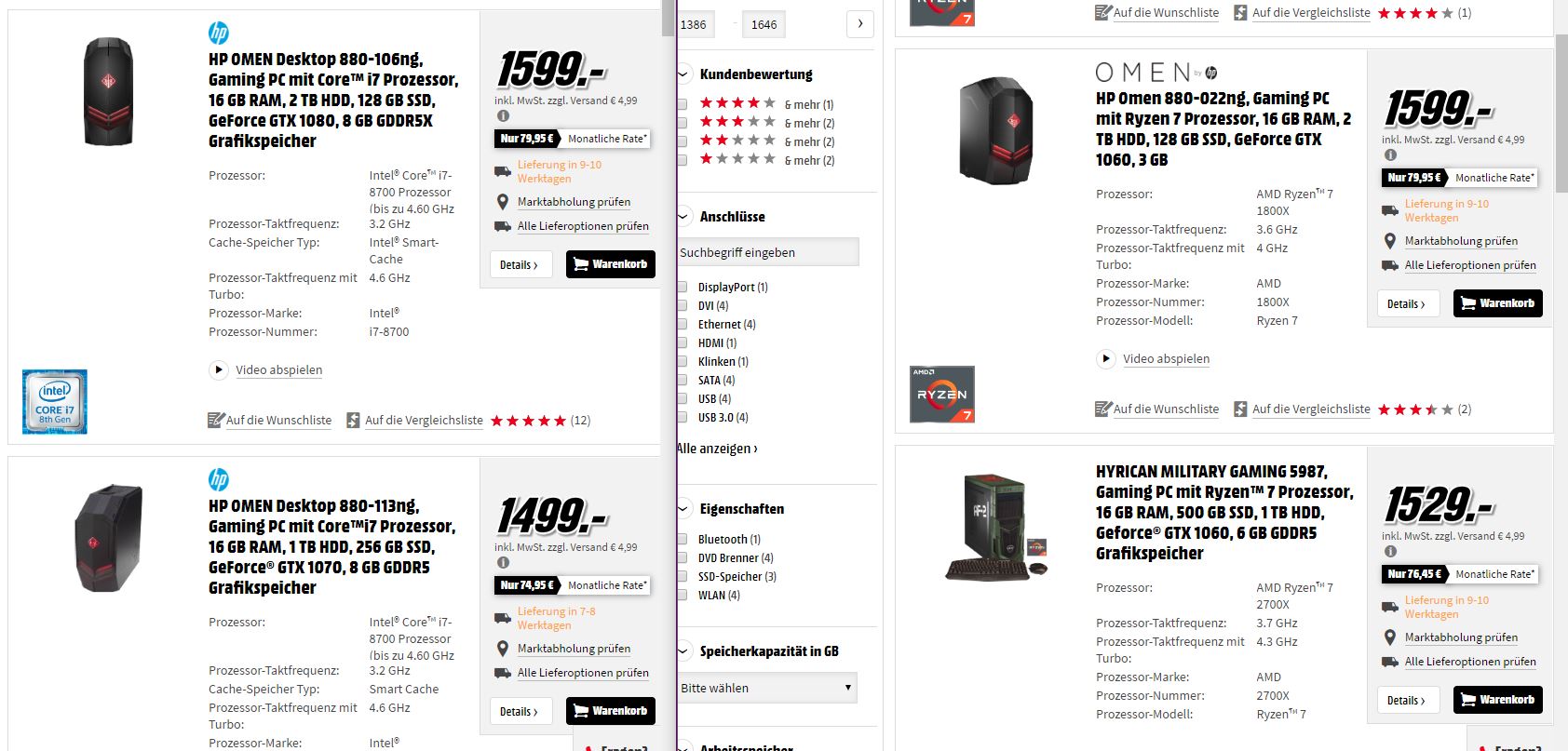Check the HDMI (1) filter option
The image size is (1568, 751).
(683, 343)
